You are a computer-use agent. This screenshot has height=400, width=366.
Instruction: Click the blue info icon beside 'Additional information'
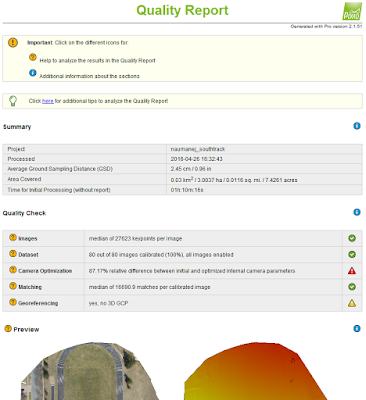pyautogui.click(x=33, y=72)
